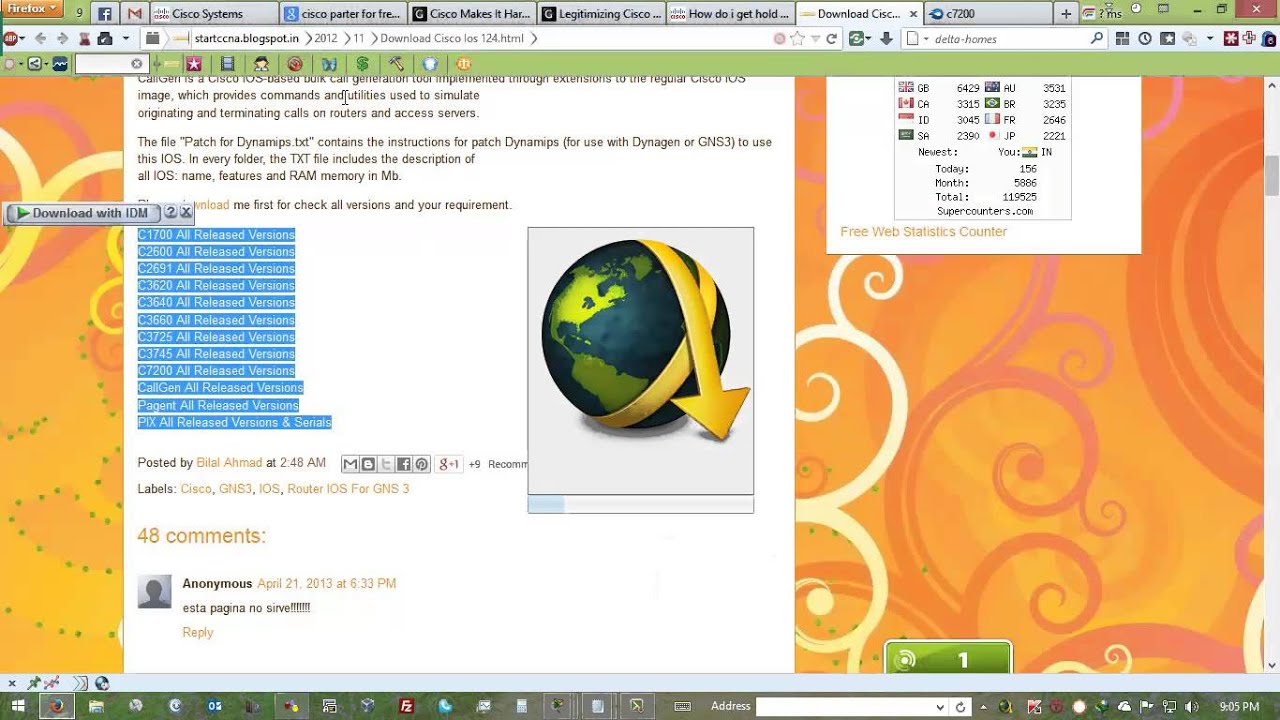
Task: Switch to the c7200 tab
Action: (x=987, y=14)
